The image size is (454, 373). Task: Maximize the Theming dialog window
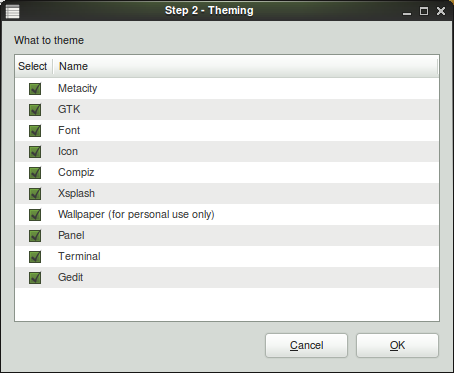pos(424,11)
